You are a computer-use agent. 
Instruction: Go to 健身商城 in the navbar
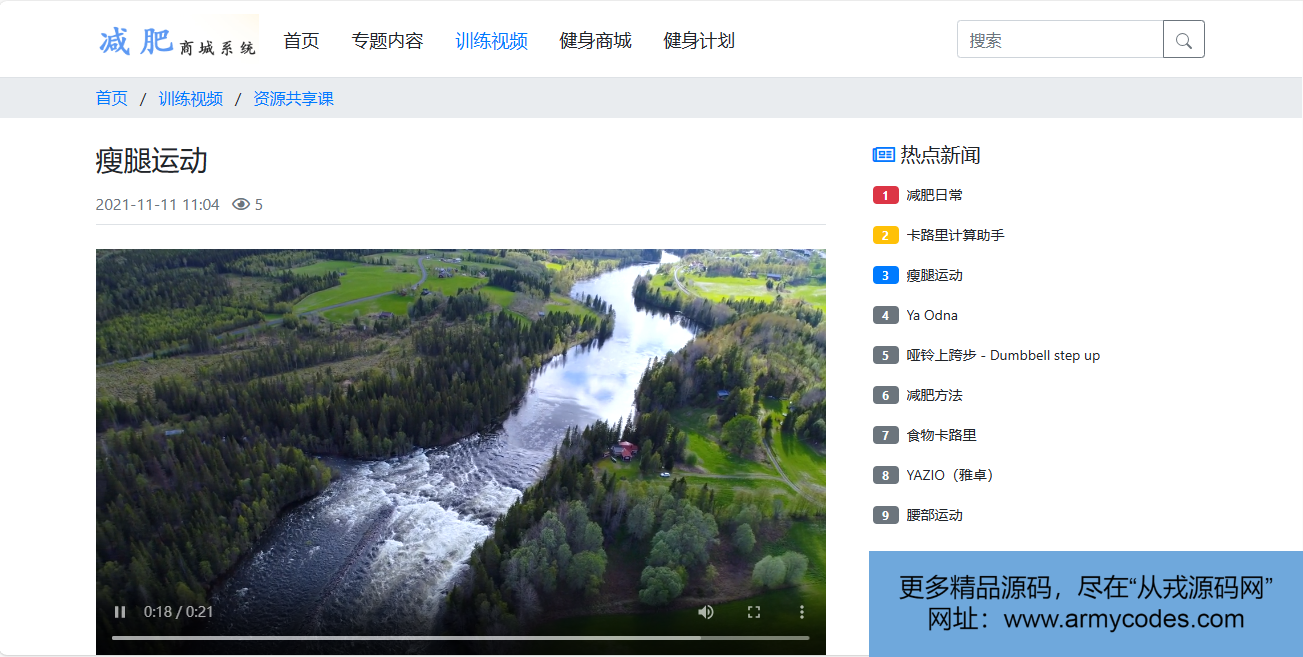(595, 41)
